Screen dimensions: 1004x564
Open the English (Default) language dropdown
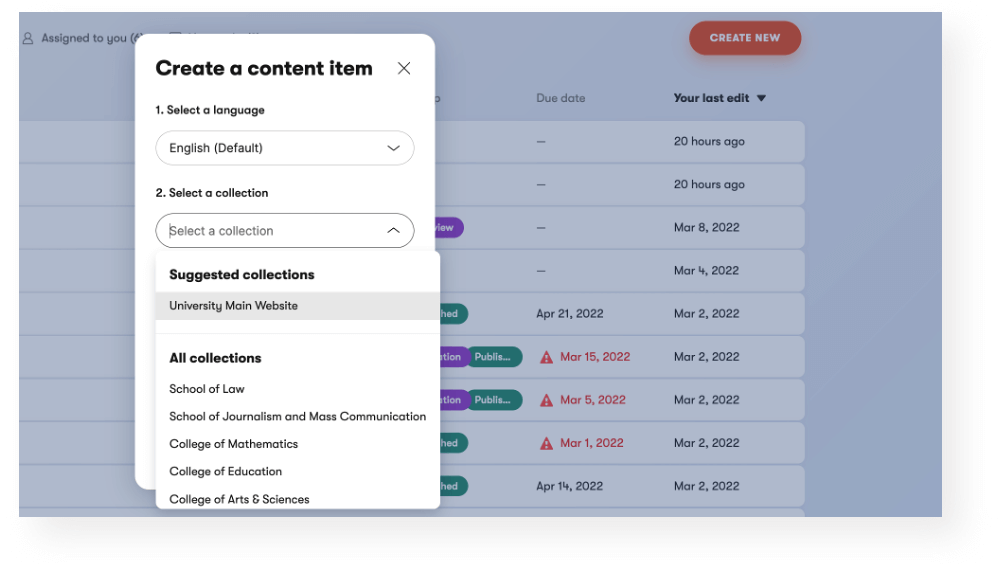[284, 148]
